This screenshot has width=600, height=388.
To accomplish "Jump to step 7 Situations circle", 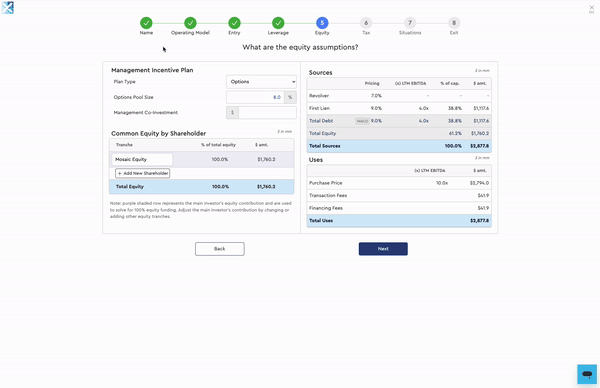I will click(x=410, y=23).
